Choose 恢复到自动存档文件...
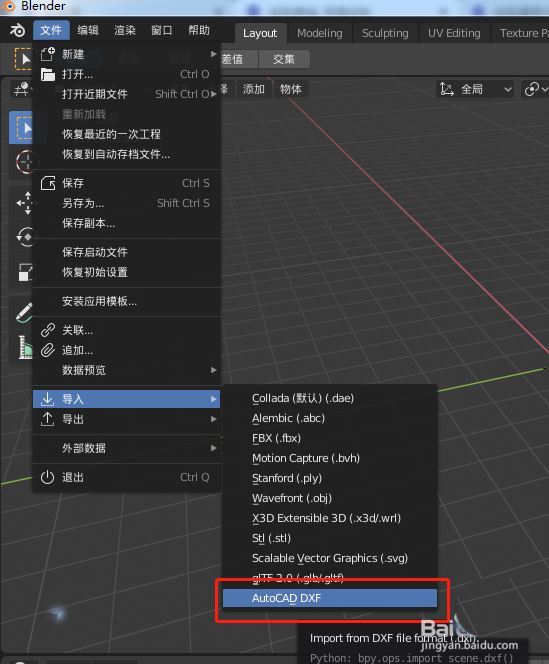 (127, 154)
